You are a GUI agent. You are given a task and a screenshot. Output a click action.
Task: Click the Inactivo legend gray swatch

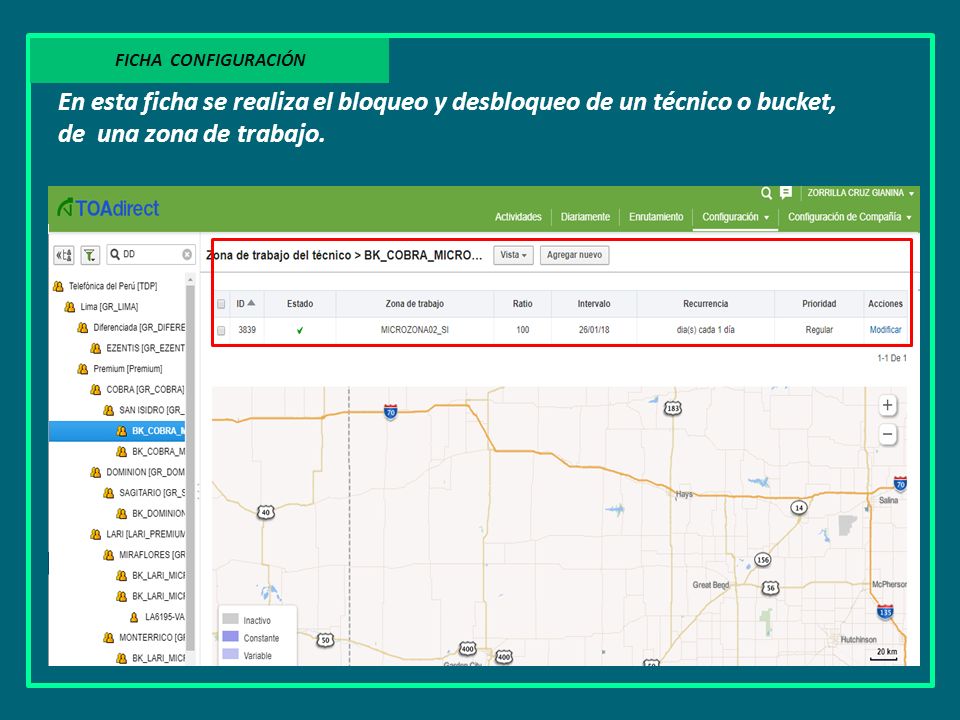(230, 618)
